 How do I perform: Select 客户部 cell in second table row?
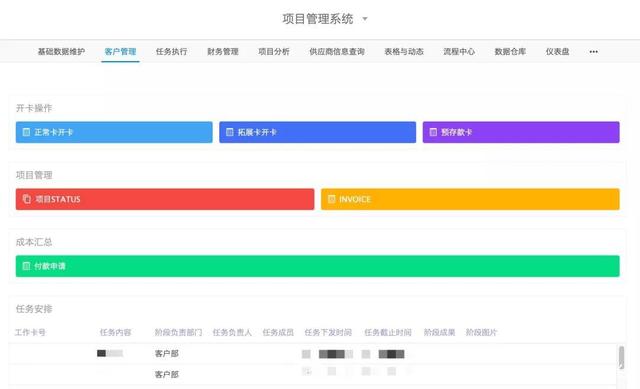(x=167, y=374)
